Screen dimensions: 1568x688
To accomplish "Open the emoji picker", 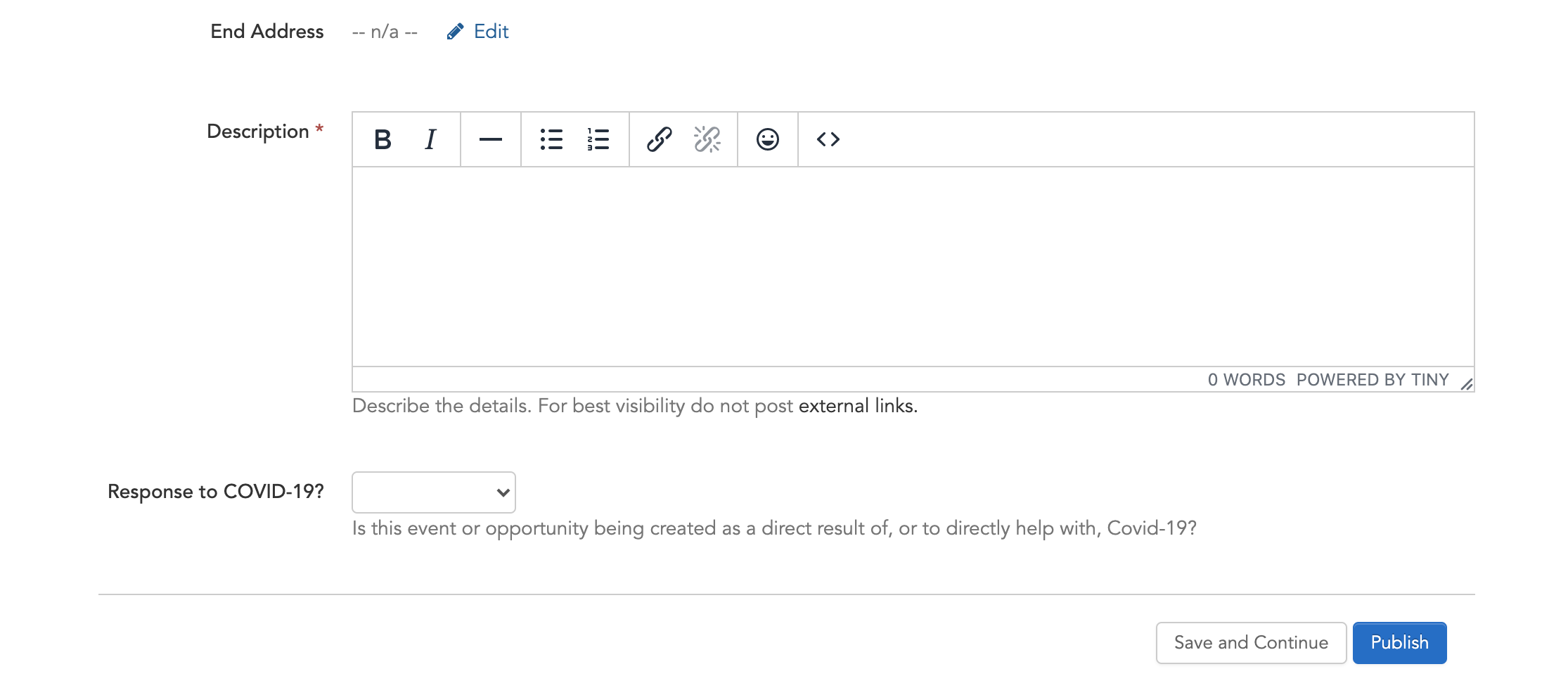I will click(x=768, y=139).
